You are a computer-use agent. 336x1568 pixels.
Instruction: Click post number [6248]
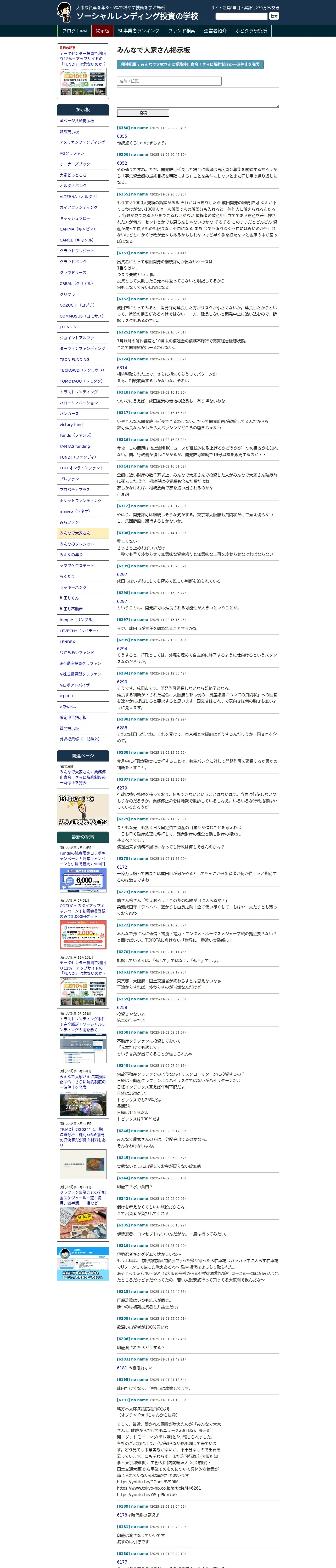point(123,1066)
